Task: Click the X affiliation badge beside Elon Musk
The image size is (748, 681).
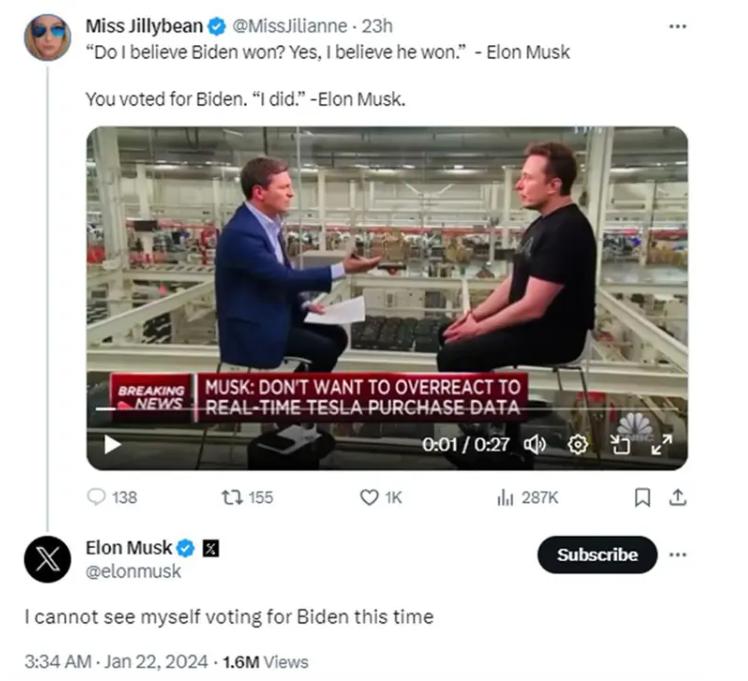Action: click(211, 548)
